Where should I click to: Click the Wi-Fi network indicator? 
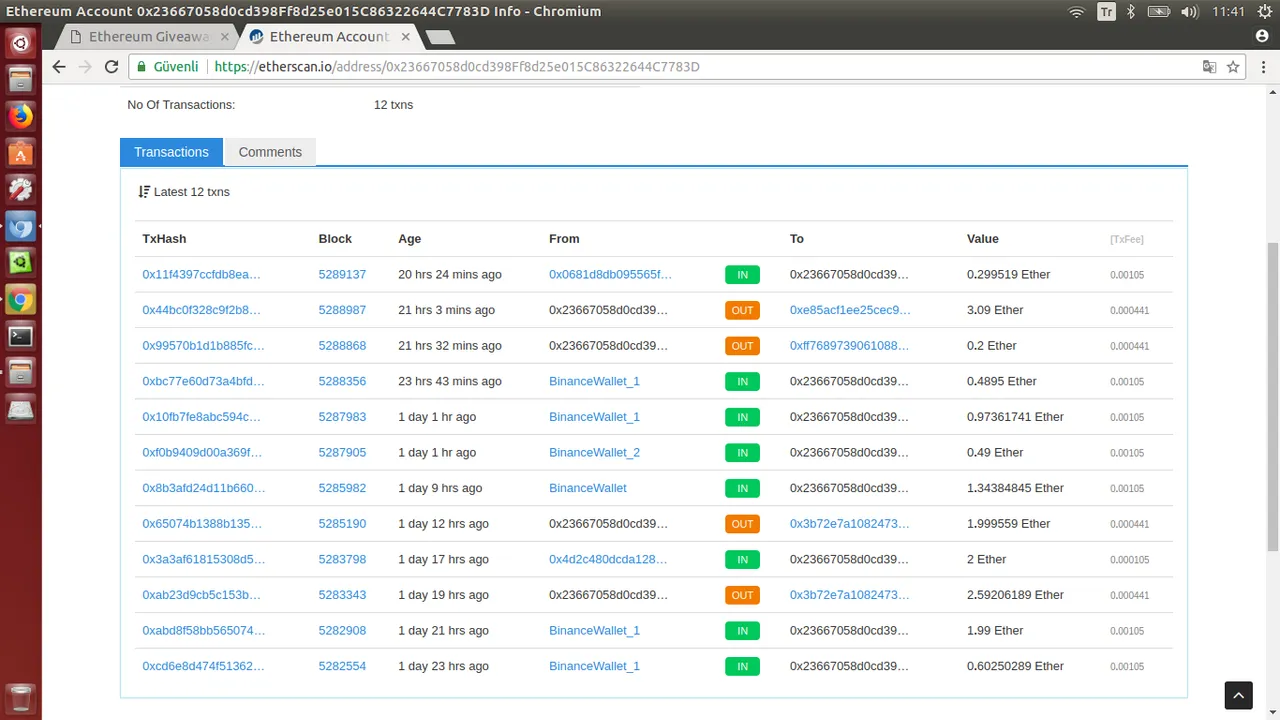(x=1077, y=12)
